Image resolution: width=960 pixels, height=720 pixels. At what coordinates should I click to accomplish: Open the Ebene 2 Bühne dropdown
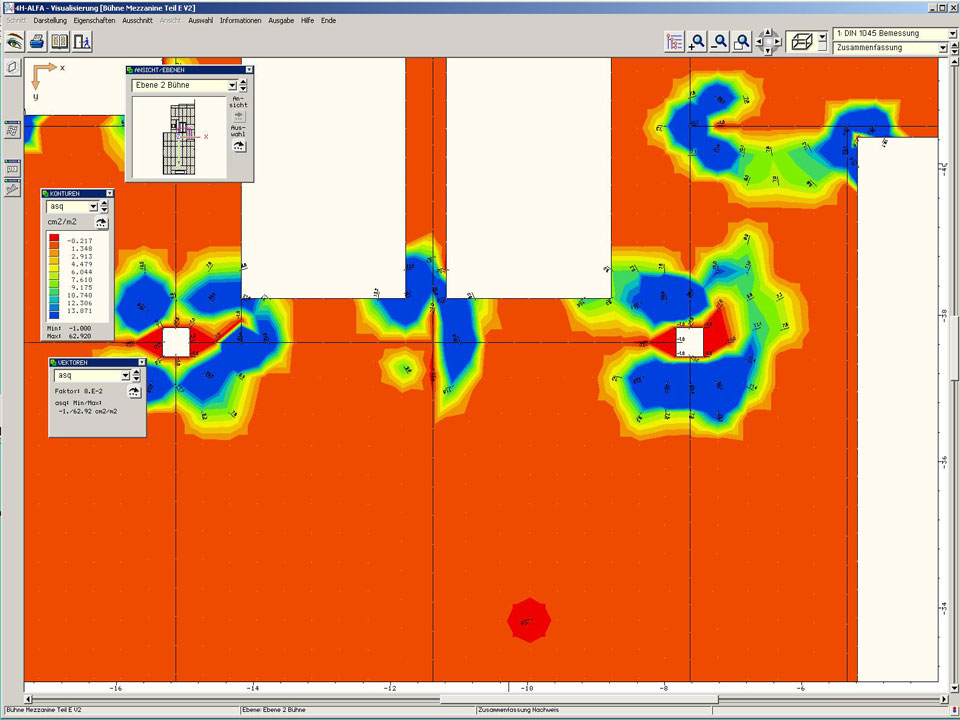tap(231, 86)
